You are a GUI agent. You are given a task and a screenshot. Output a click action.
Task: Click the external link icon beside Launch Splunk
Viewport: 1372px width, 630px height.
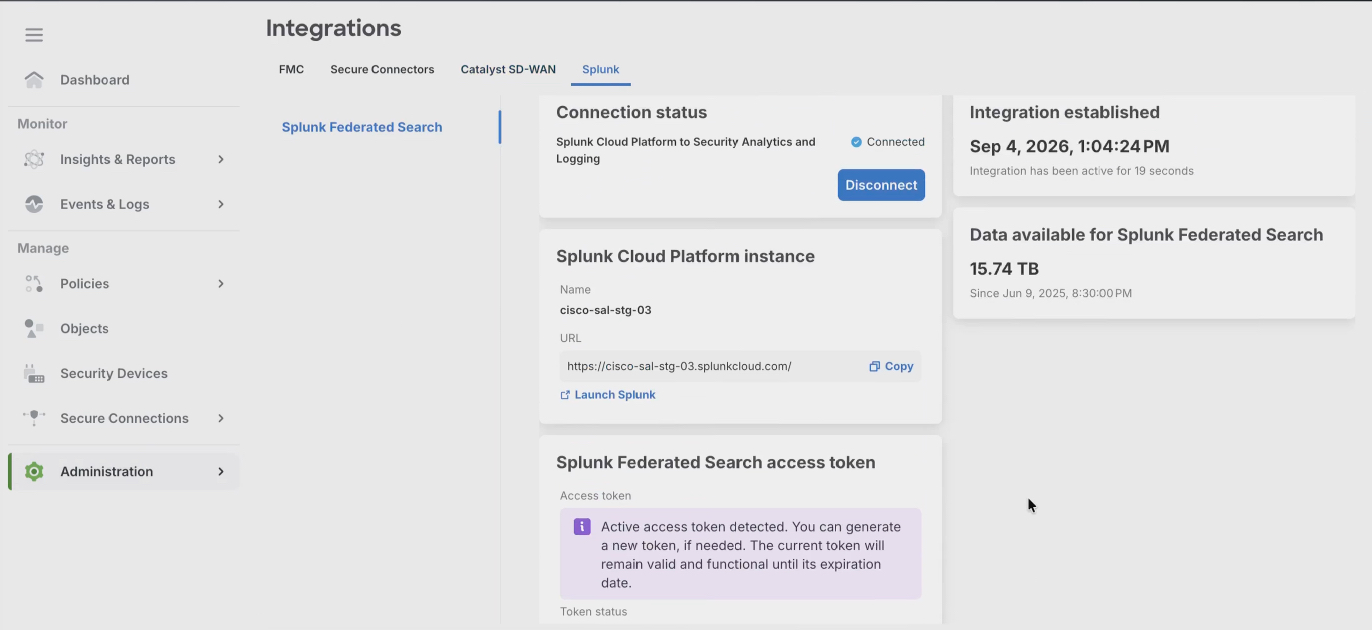point(565,395)
